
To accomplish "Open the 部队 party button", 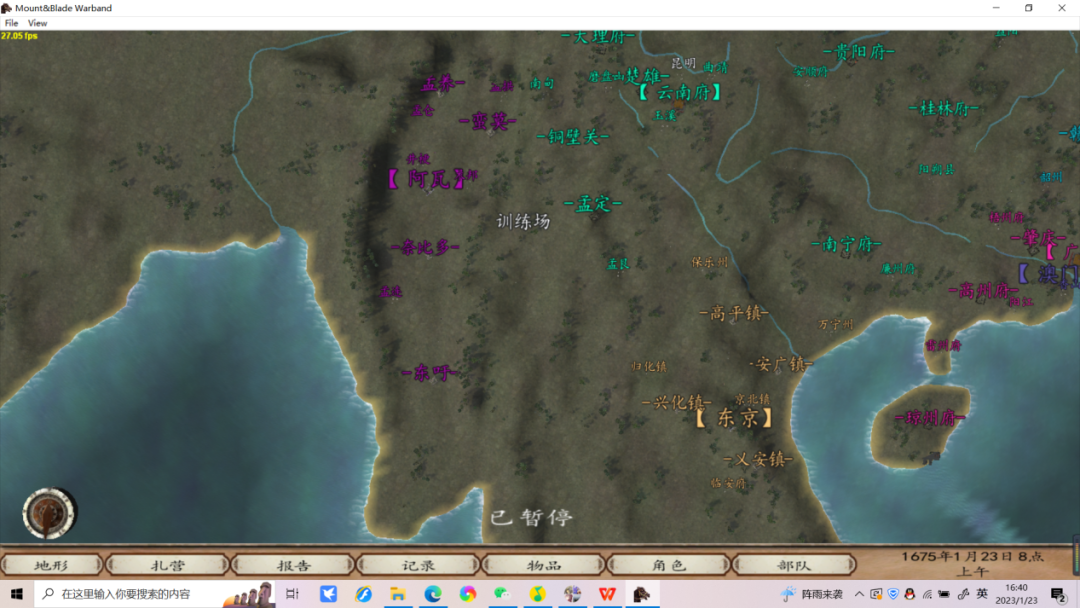I will pyautogui.click(x=794, y=565).
